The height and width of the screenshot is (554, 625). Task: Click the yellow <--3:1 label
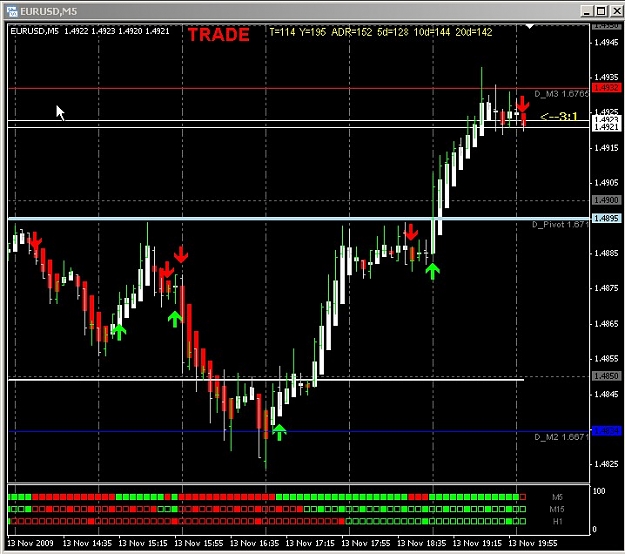[x=558, y=116]
